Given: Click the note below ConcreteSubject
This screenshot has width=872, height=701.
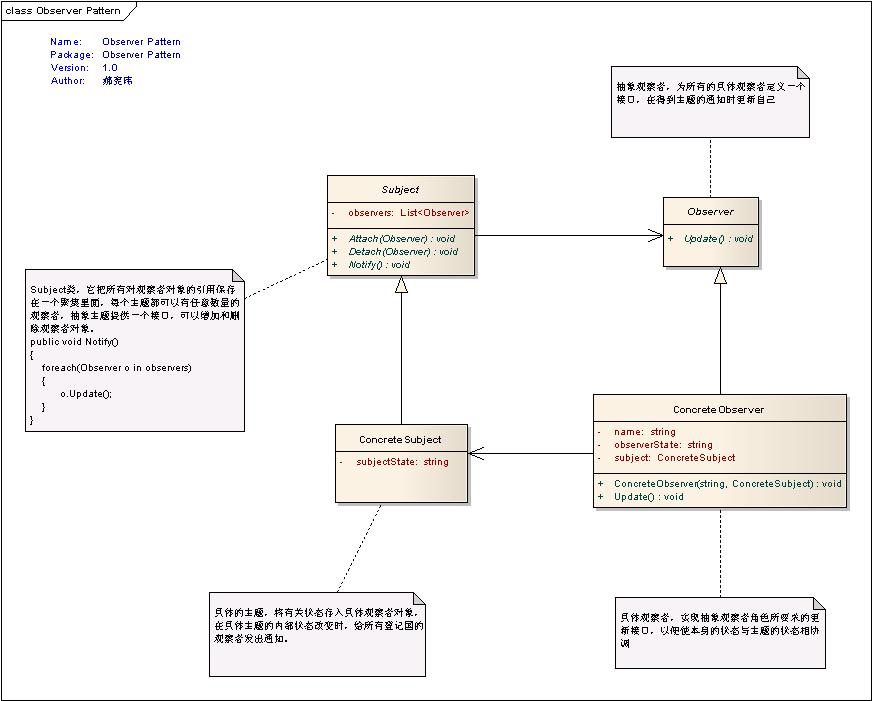Looking at the screenshot, I should [x=316, y=632].
